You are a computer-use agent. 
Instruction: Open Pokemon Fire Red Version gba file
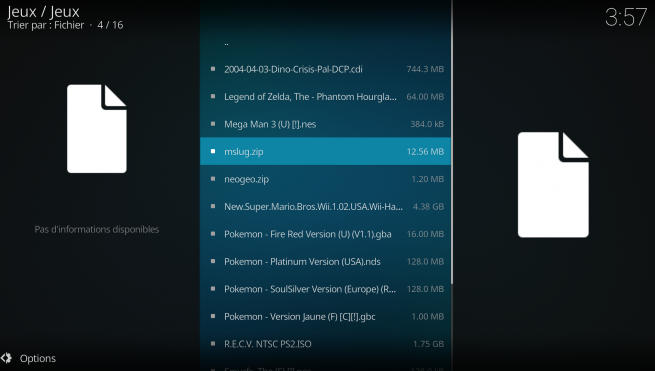[x=325, y=234]
